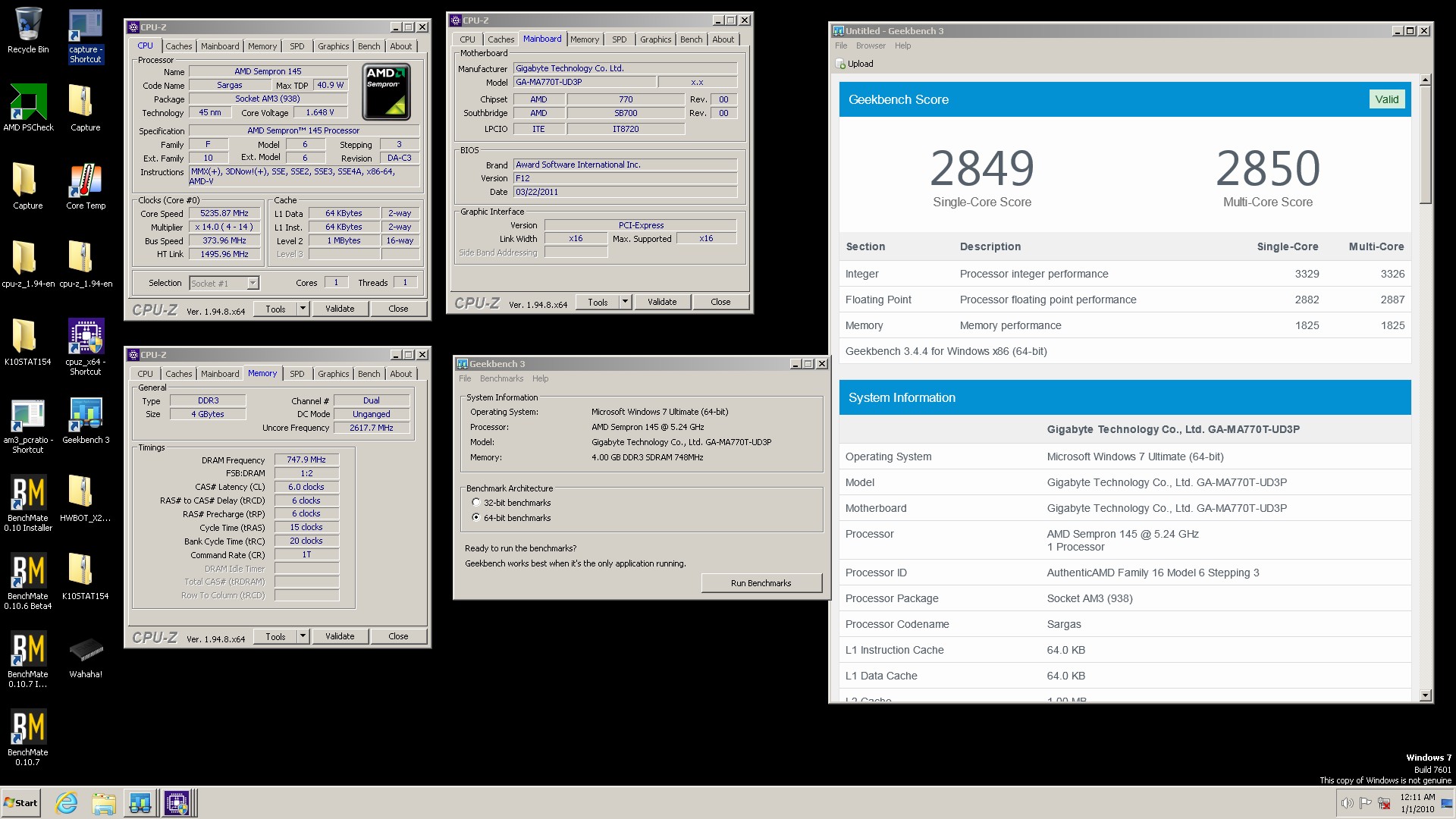Select 32-bit benchmarks option
Viewport: 1456px width, 819px height.
point(476,503)
